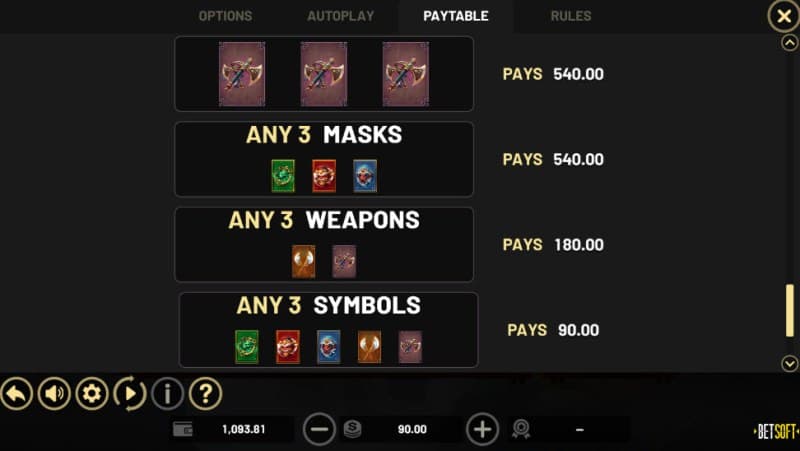
Task: Decrease bet with the minus button
Action: pyautogui.click(x=319, y=430)
